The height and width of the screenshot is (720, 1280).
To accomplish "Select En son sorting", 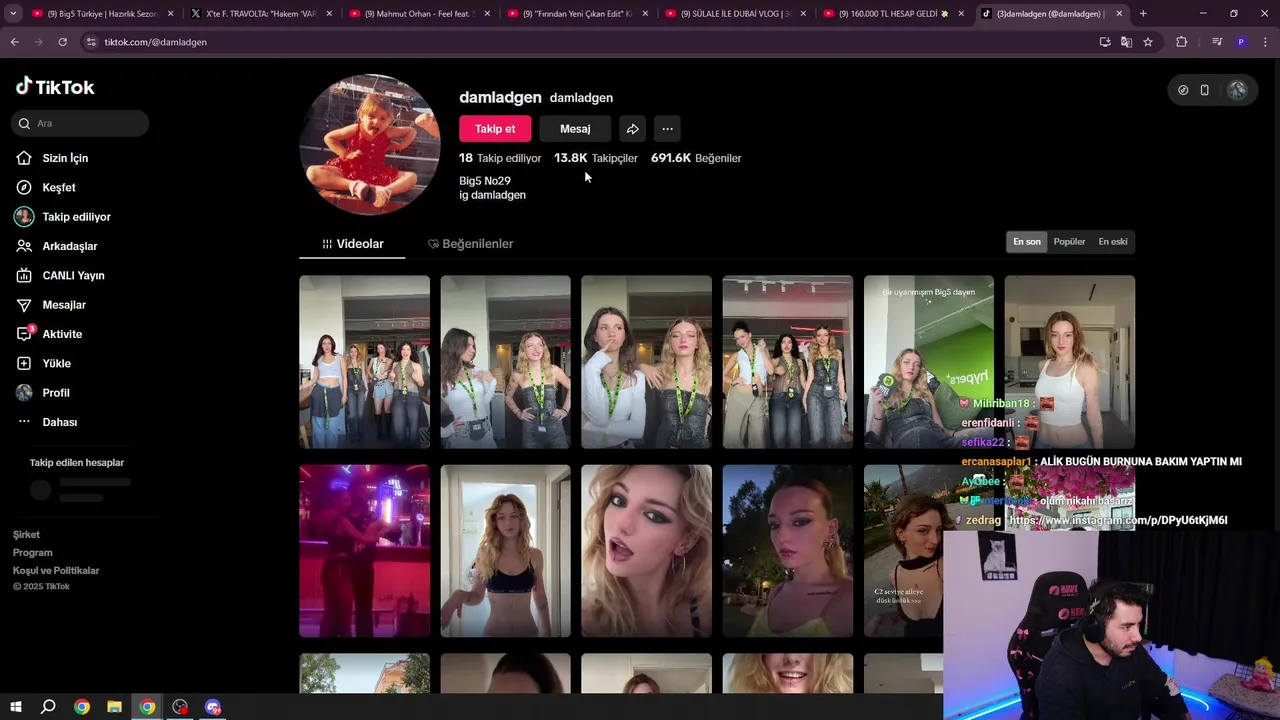I will (1027, 241).
